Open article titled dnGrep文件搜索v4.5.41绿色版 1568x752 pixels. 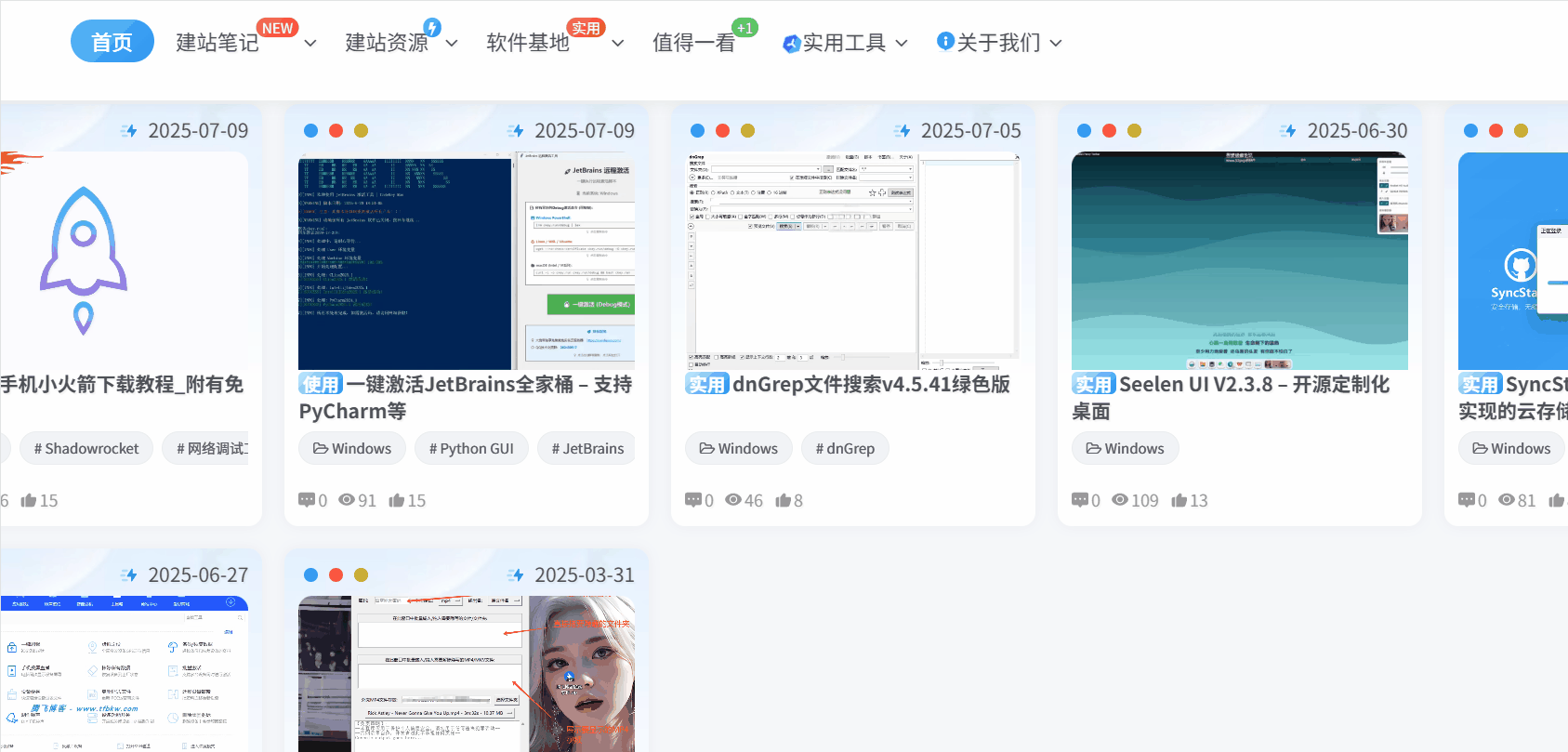point(848,385)
